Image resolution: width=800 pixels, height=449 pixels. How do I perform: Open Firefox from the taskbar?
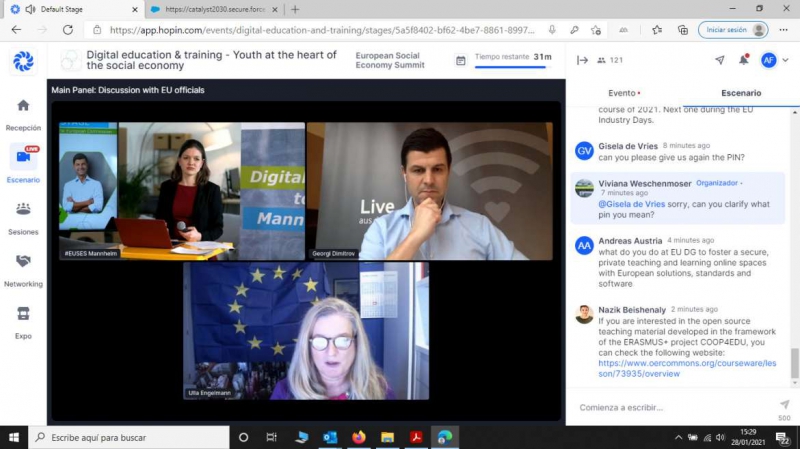pyautogui.click(x=359, y=437)
